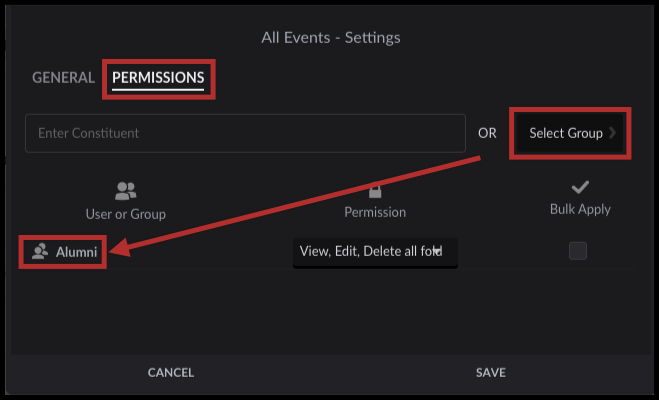
Task: Click the two-person User or Group icon
Action: [x=125, y=191]
